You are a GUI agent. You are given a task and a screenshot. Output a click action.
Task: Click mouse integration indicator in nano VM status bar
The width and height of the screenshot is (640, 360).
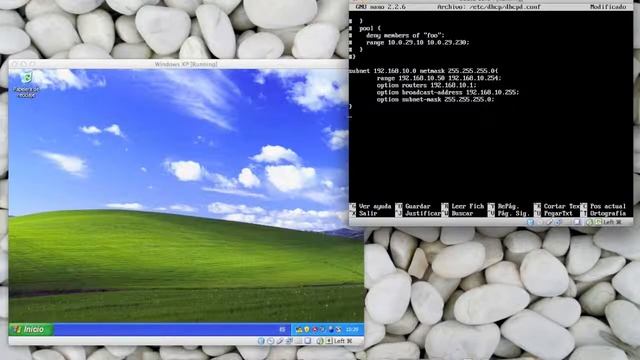click(589, 222)
